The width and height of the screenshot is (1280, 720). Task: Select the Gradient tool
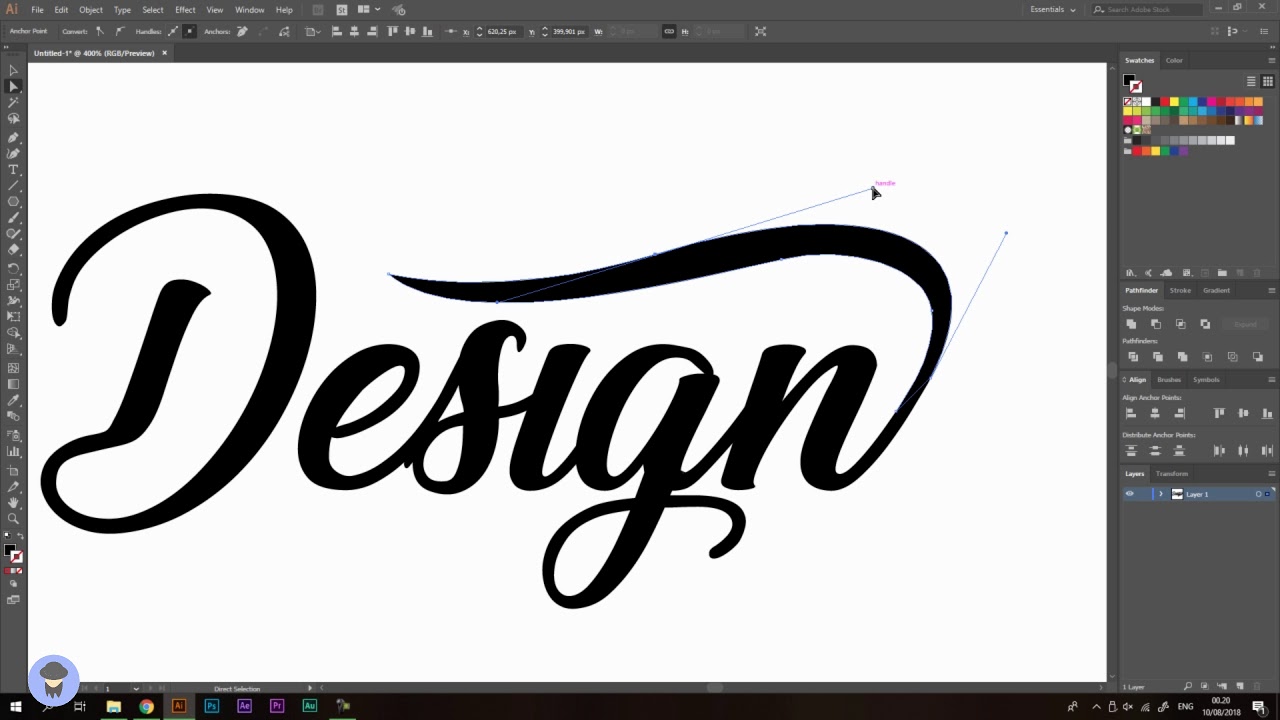point(13,384)
